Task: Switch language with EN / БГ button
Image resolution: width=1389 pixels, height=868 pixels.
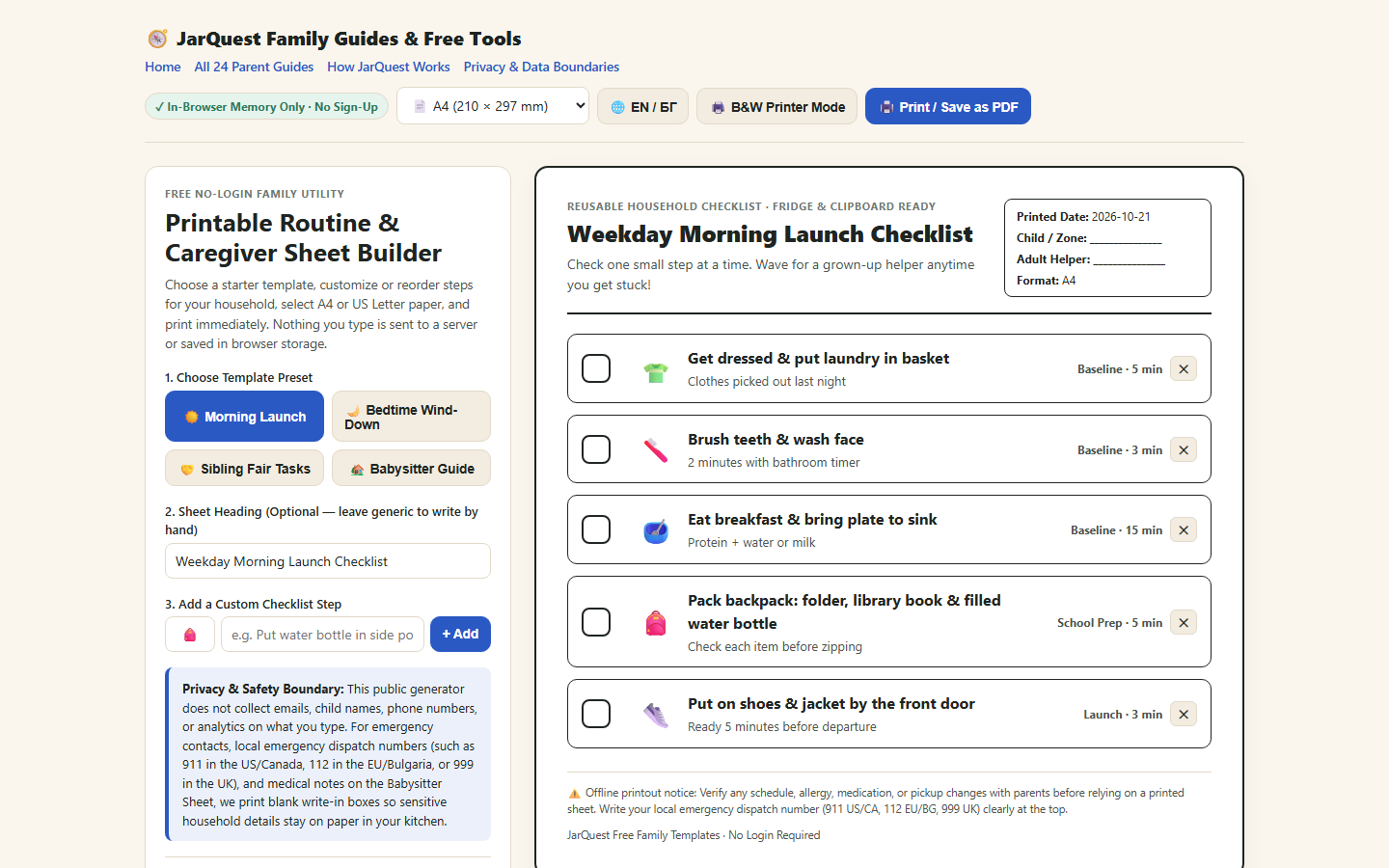Action: point(642,106)
